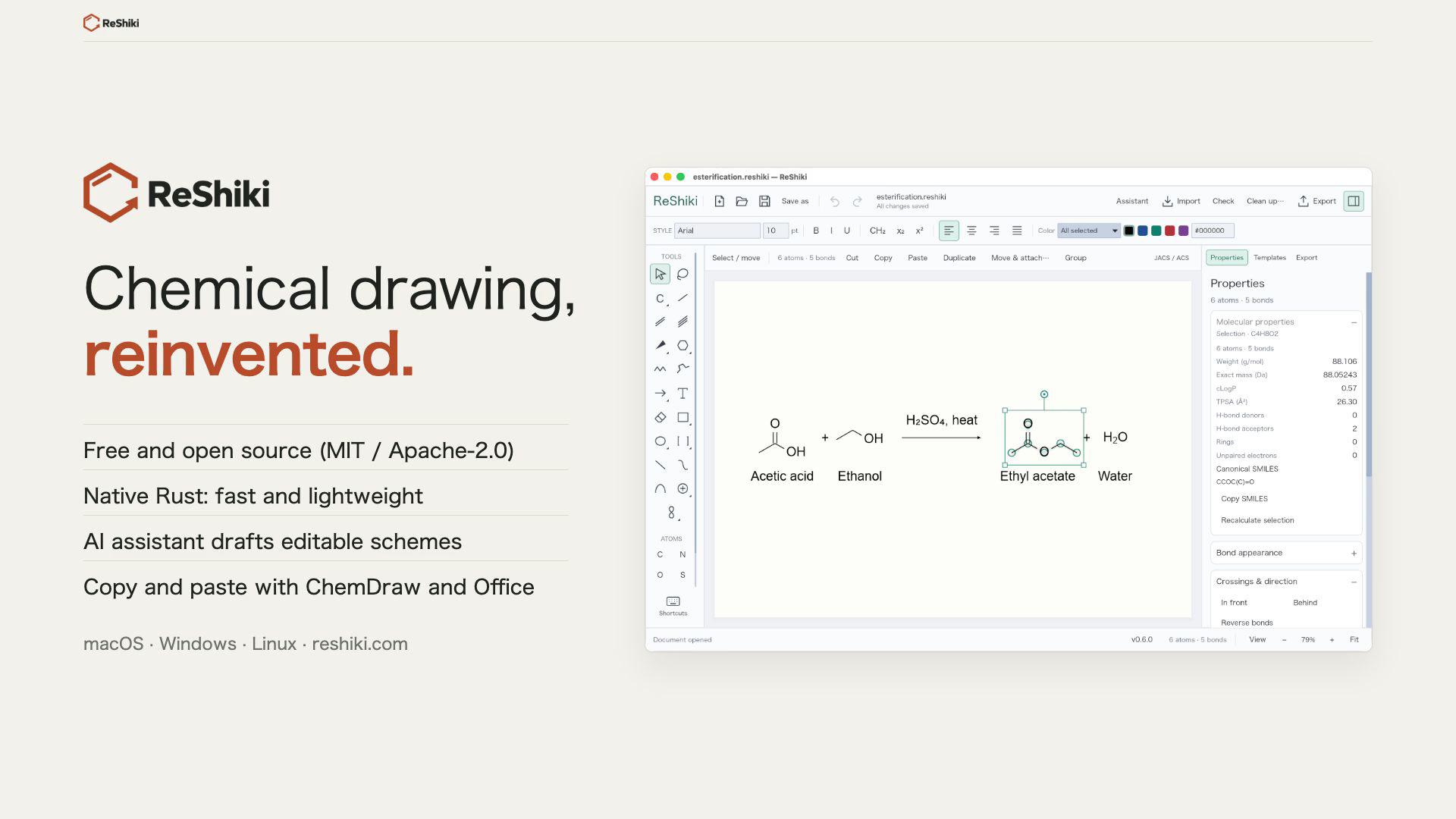The width and height of the screenshot is (1456, 819).
Task: Choose the freehand curve tool
Action: [682, 369]
